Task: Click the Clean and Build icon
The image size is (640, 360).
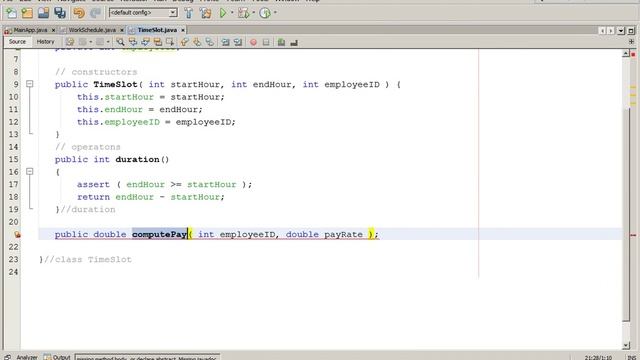Action: (x=205, y=13)
